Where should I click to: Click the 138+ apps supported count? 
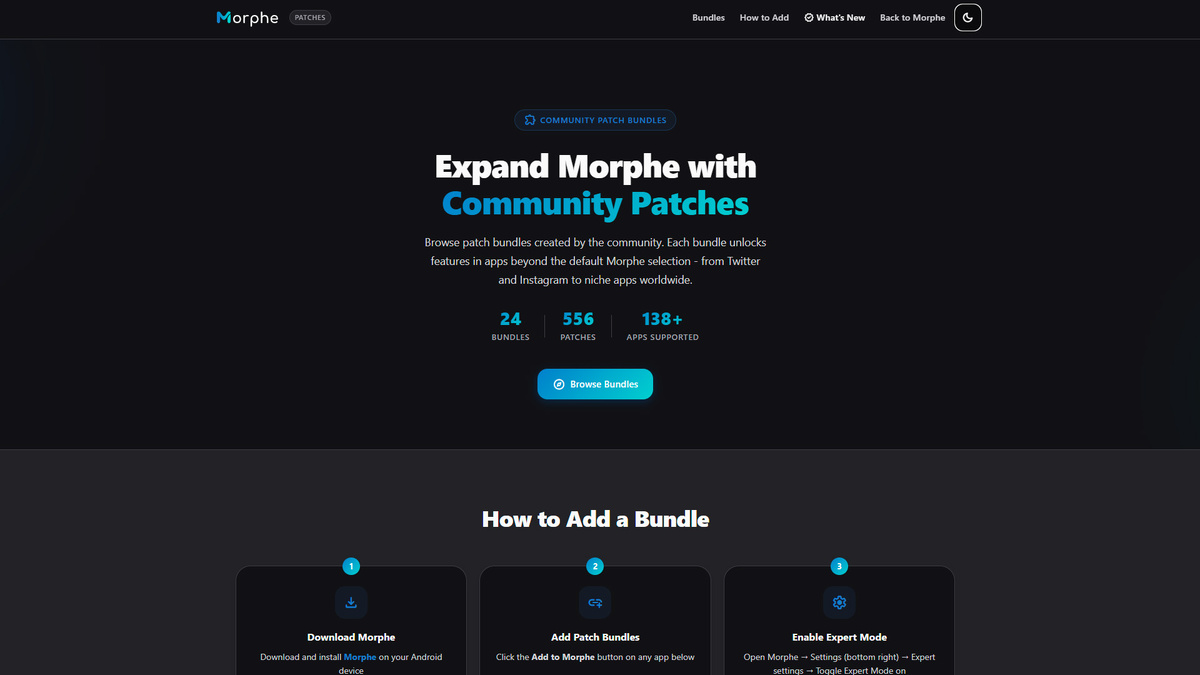(662, 319)
